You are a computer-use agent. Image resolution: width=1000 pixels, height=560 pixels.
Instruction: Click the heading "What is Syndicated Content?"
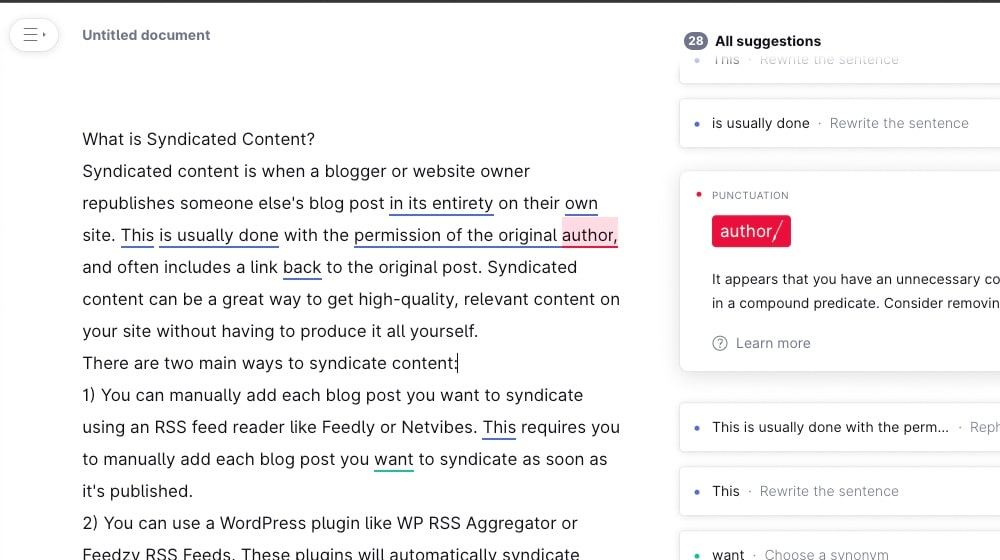click(198, 139)
